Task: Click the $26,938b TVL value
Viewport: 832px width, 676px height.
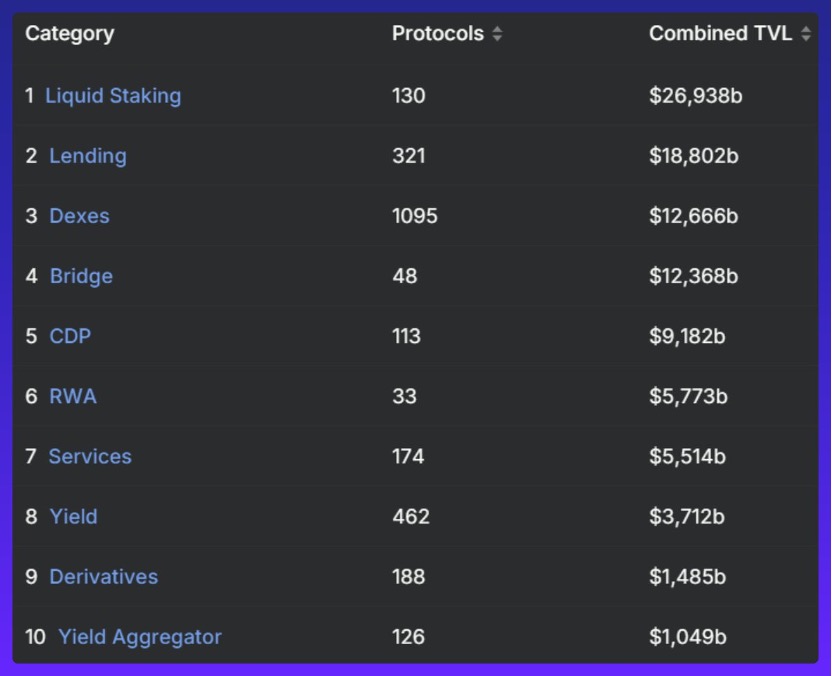Action: tap(695, 96)
